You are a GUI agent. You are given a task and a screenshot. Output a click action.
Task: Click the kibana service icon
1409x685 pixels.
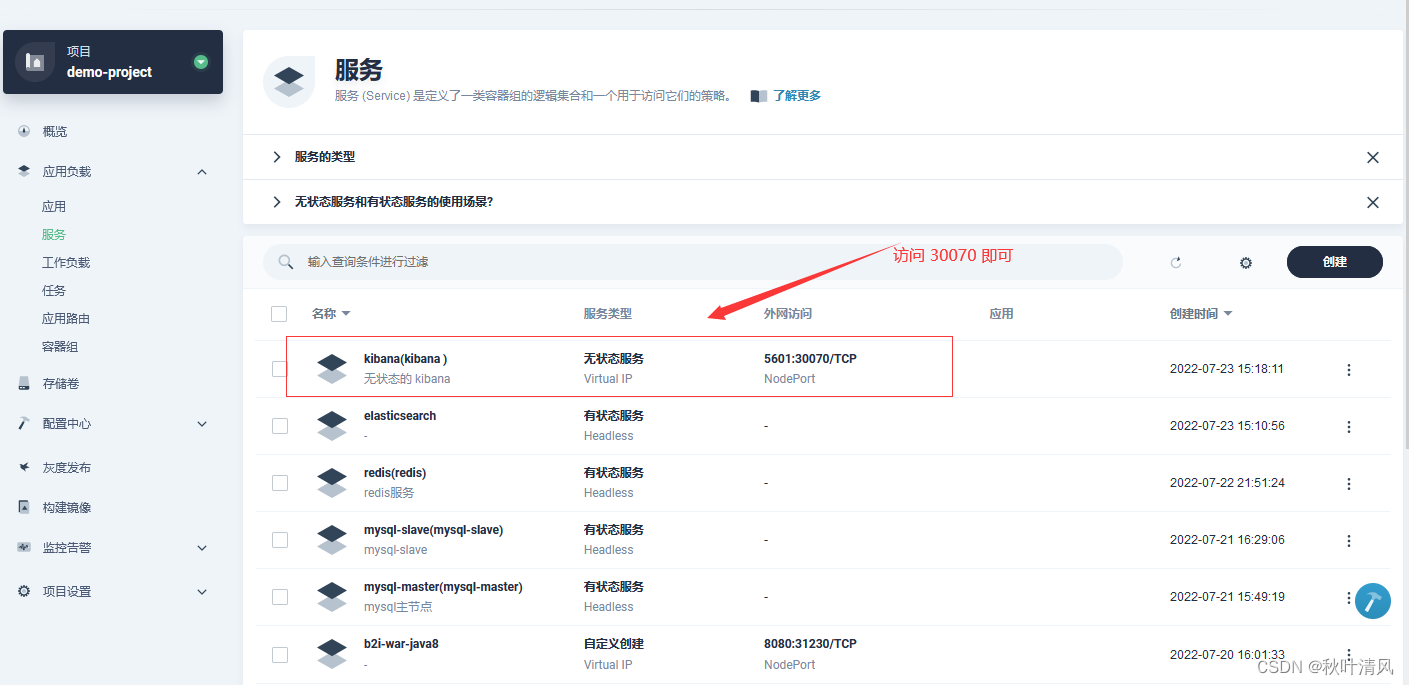pos(332,368)
